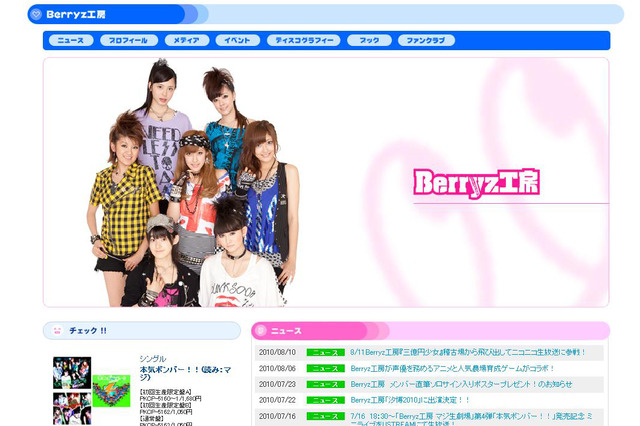Click the upper-left single cover thumbnail
Viewport: 640px width, 426px height.
(72, 373)
